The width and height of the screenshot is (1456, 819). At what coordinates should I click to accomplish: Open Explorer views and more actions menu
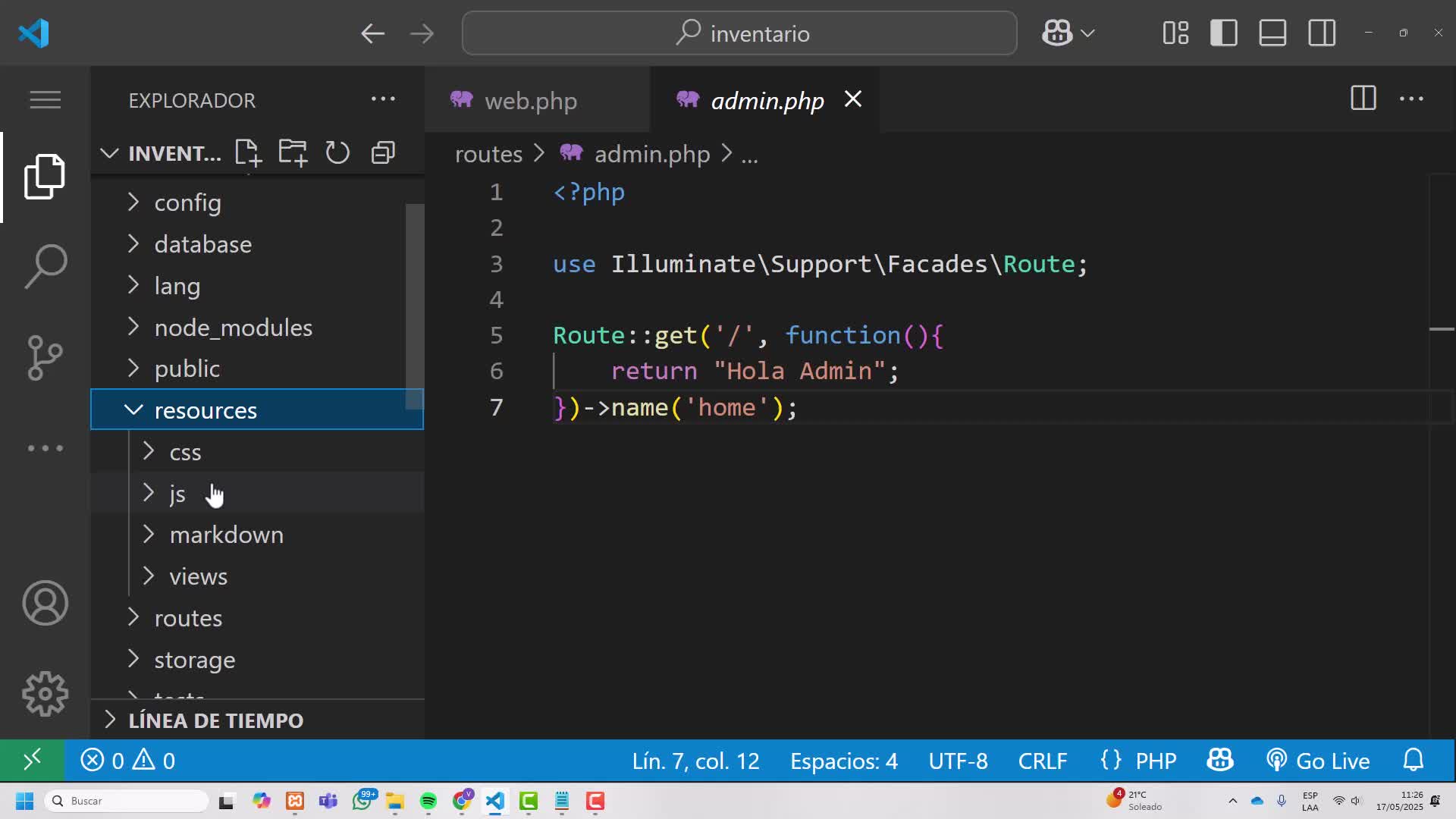[383, 99]
